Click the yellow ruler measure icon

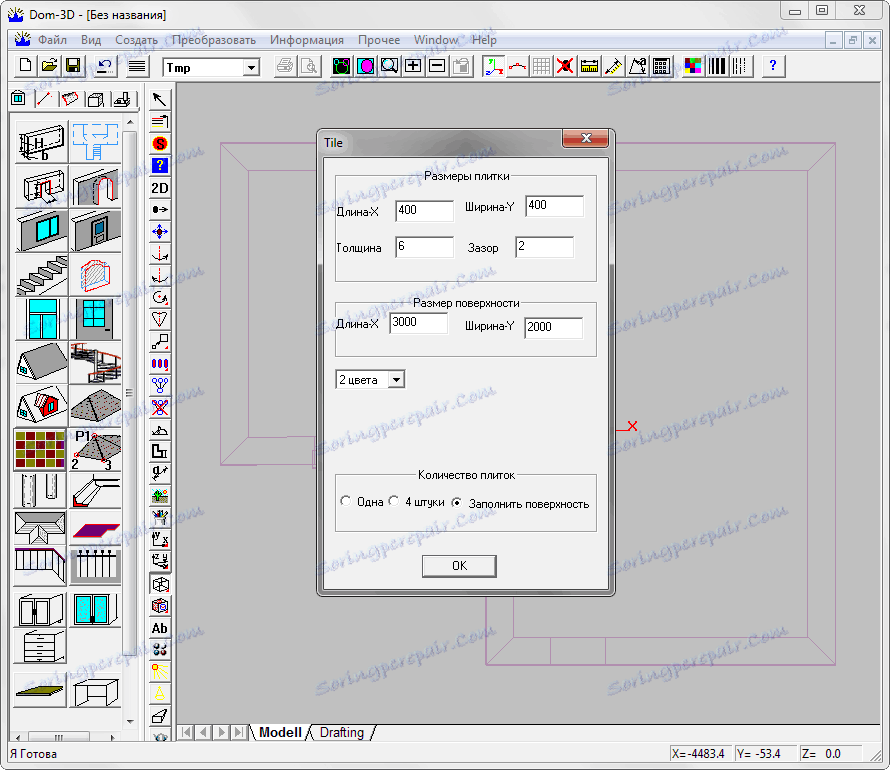[x=589, y=66]
